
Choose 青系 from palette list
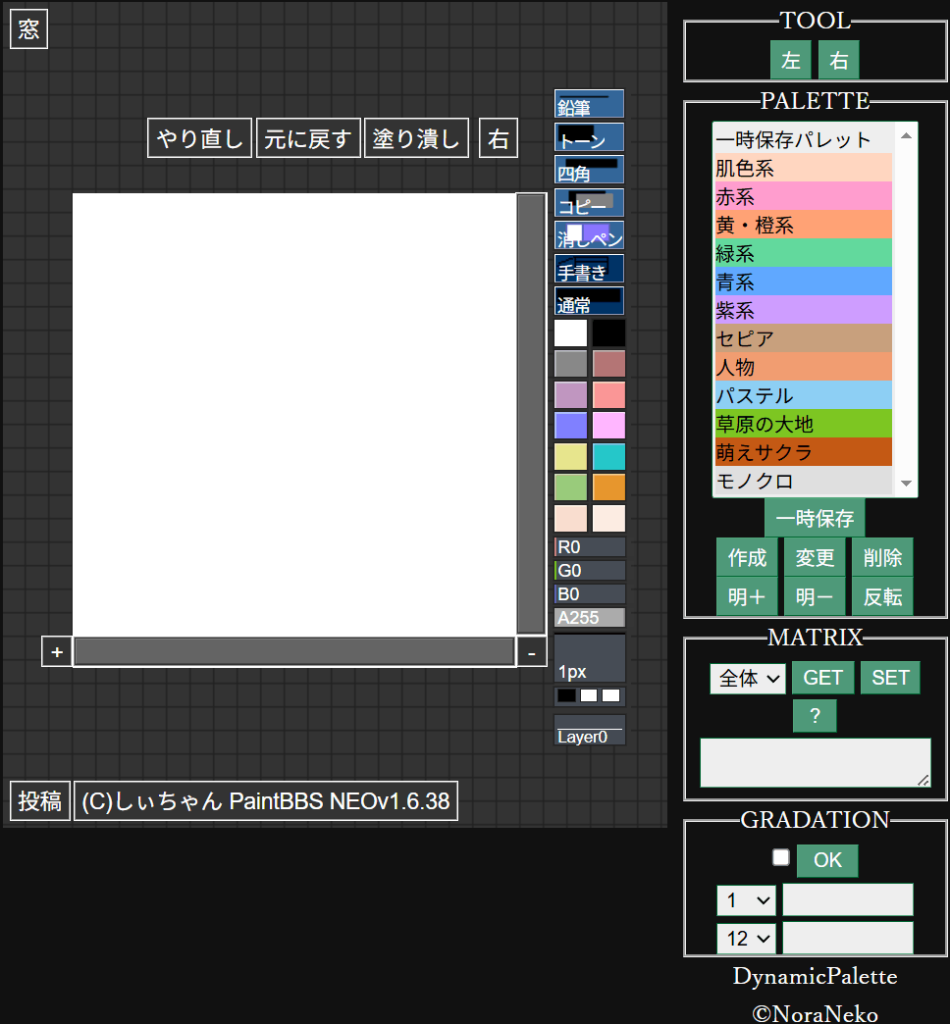(803, 282)
